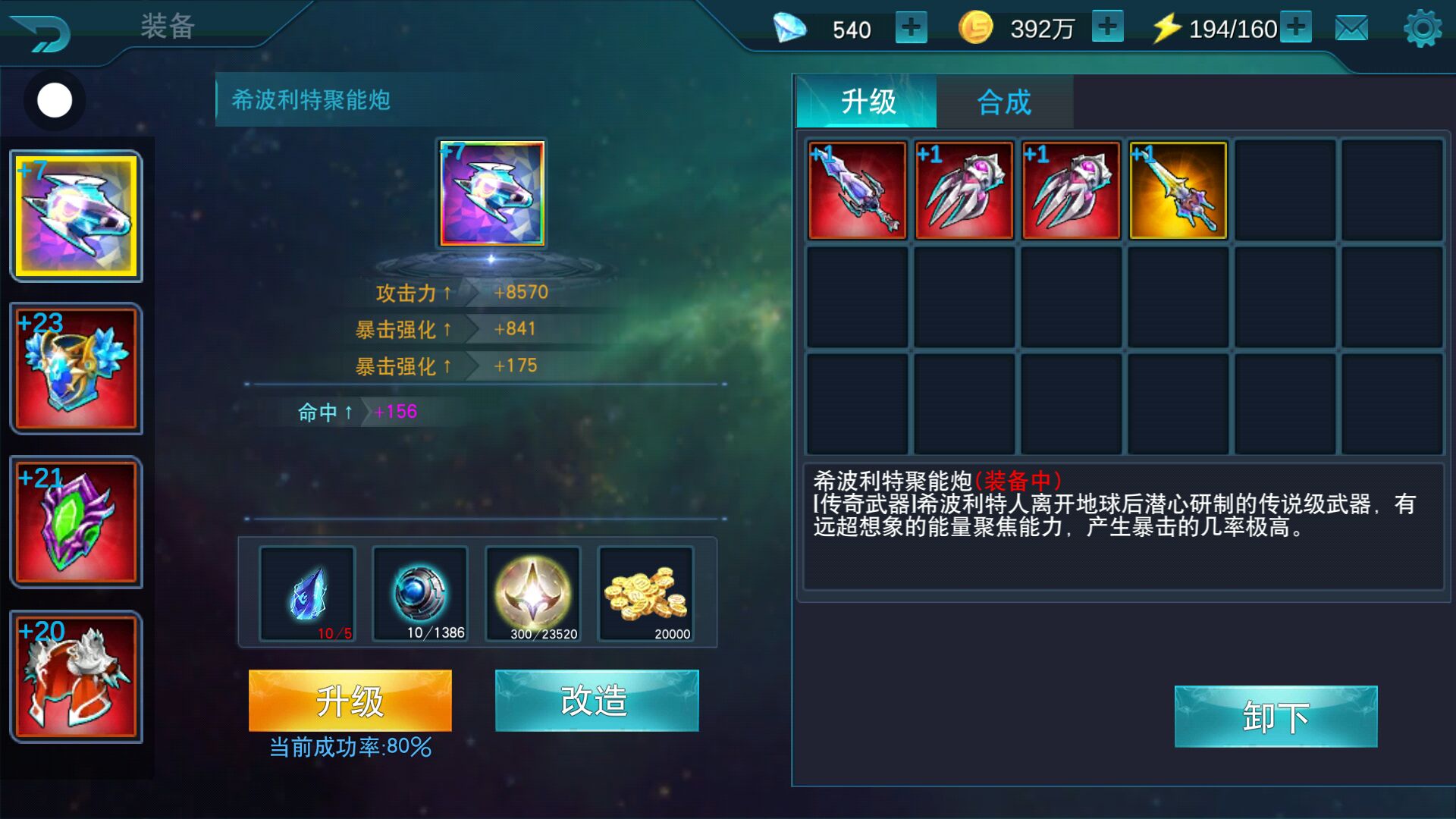Screen dimensions: 1456x819
Task: Click the gold coin cost 20000 icon
Action: (645, 594)
